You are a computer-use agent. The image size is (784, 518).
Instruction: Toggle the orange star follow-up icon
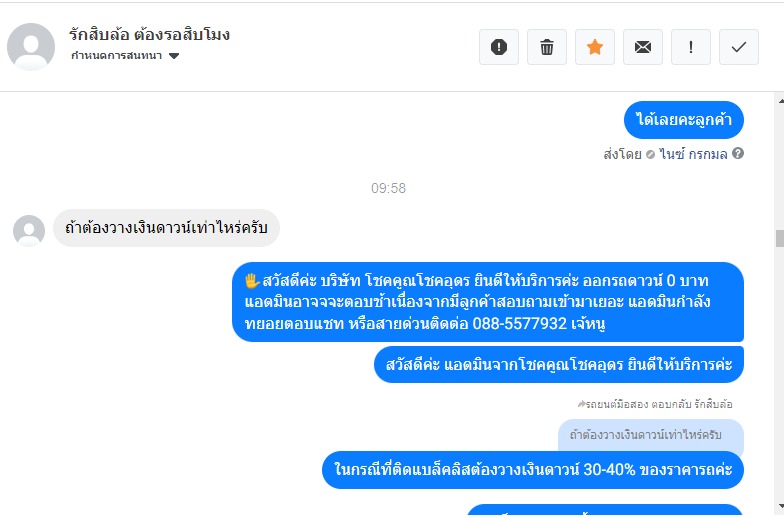point(594,47)
